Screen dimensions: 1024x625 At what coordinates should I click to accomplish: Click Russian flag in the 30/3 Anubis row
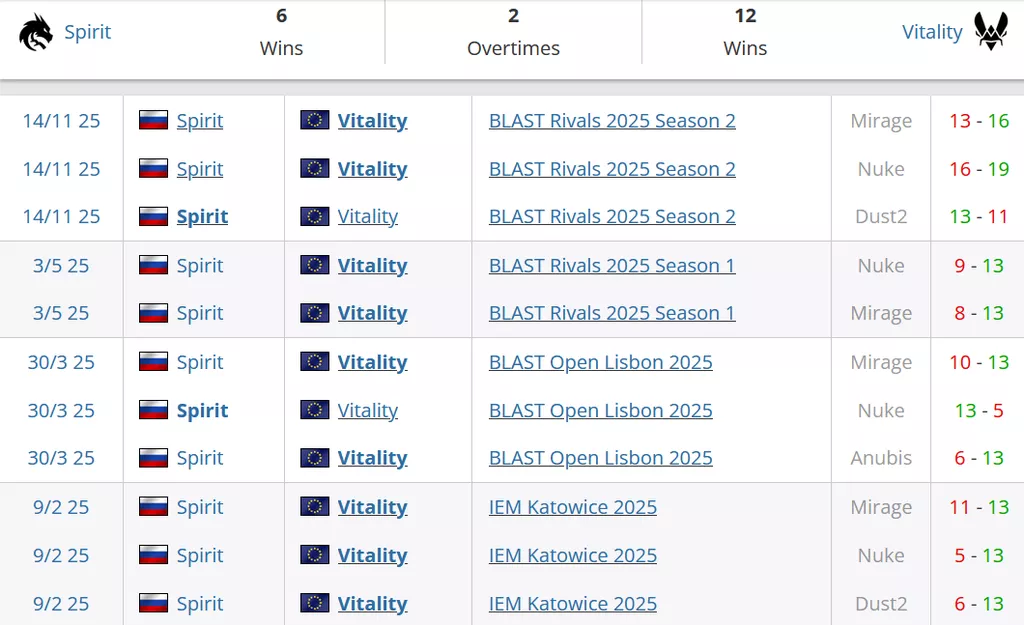153,458
